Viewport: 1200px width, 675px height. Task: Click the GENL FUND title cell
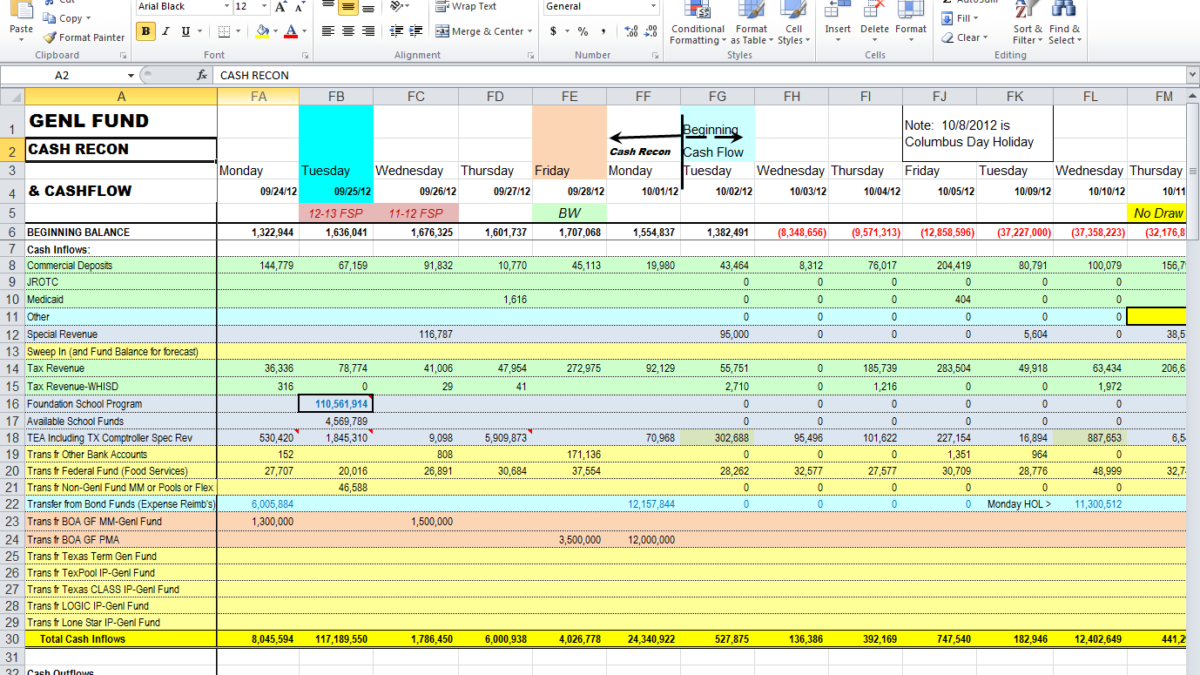(121, 121)
